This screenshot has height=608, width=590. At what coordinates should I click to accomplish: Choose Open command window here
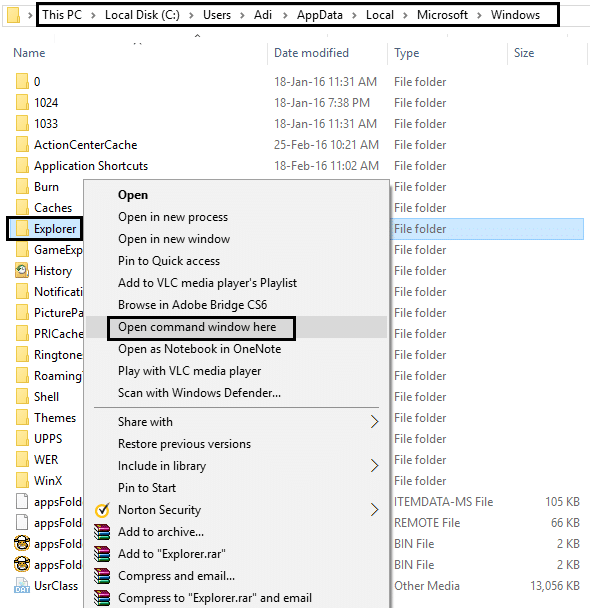(x=197, y=327)
